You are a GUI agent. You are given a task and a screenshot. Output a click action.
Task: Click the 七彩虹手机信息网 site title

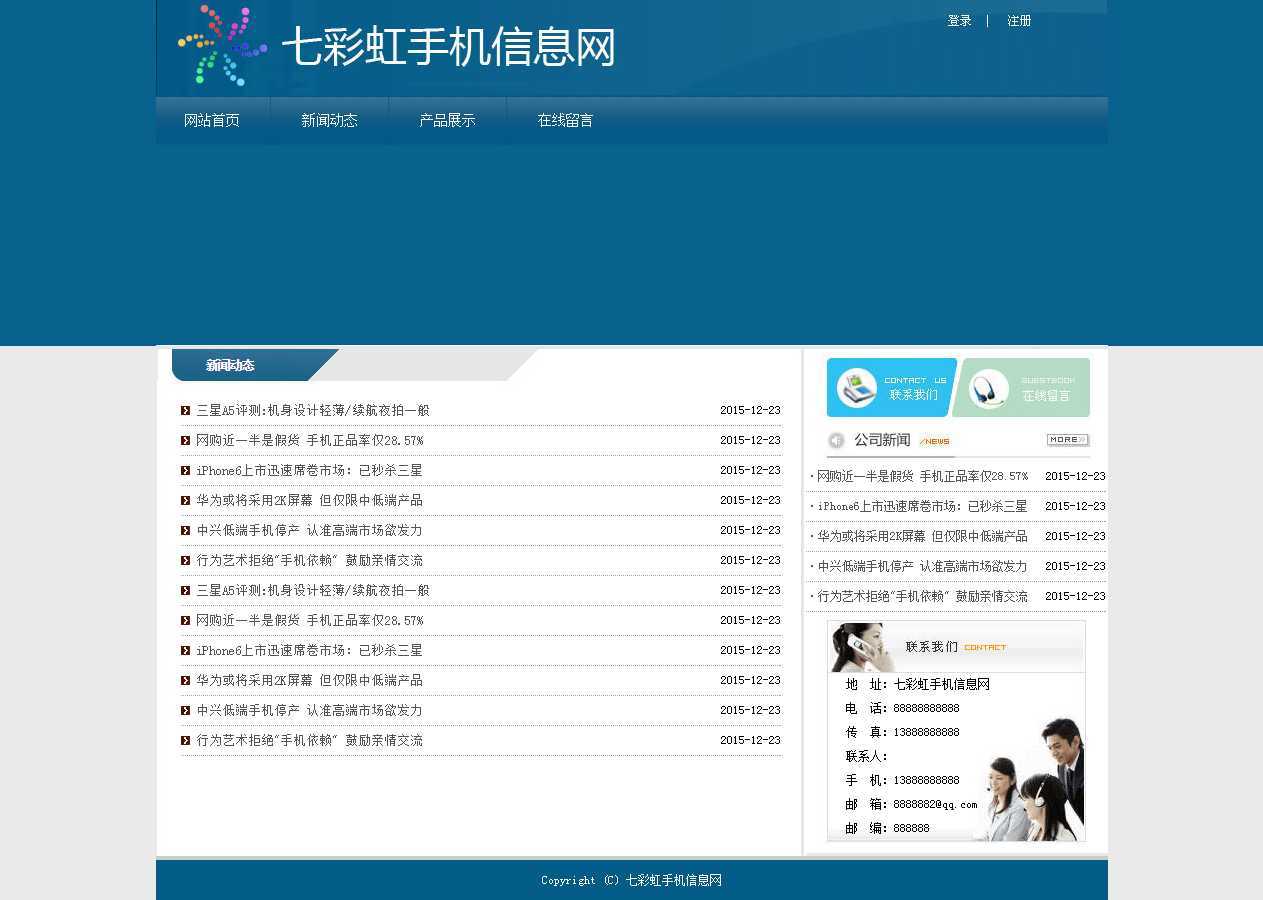click(x=448, y=47)
